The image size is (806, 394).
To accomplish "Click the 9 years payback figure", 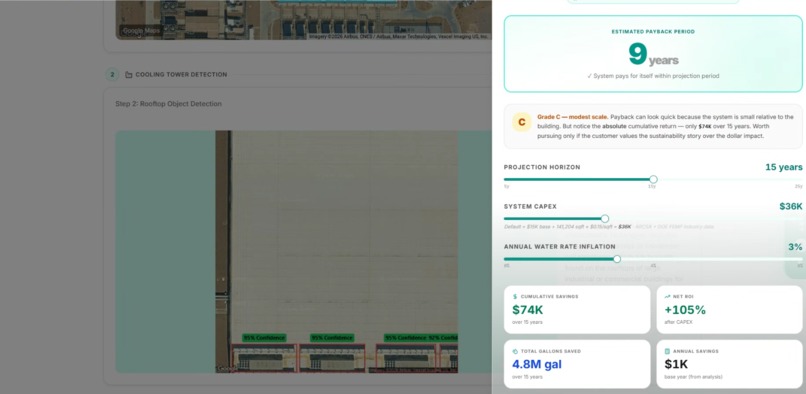I will pyautogui.click(x=653, y=55).
